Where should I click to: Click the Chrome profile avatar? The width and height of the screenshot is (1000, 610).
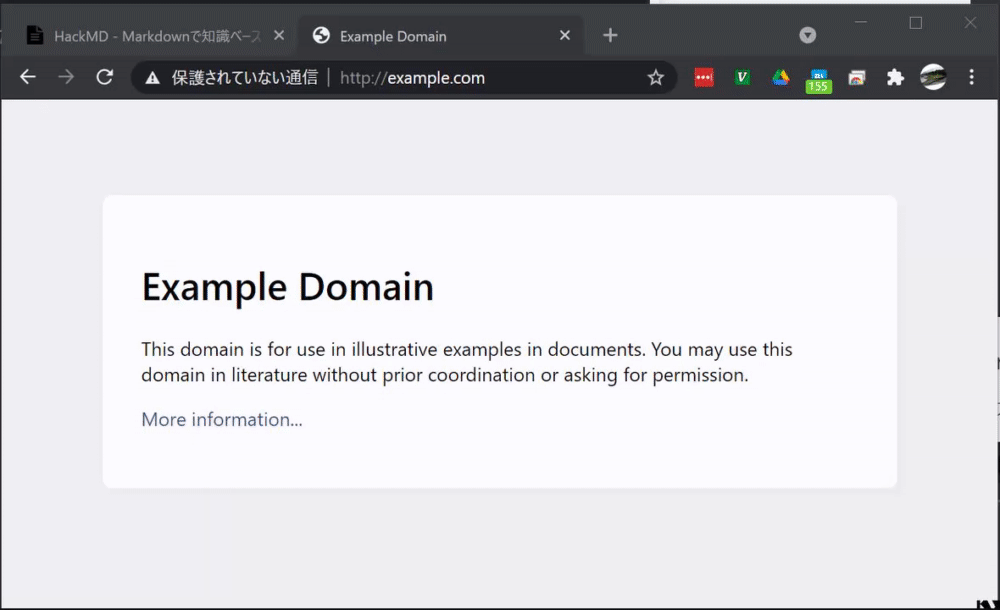tap(933, 77)
